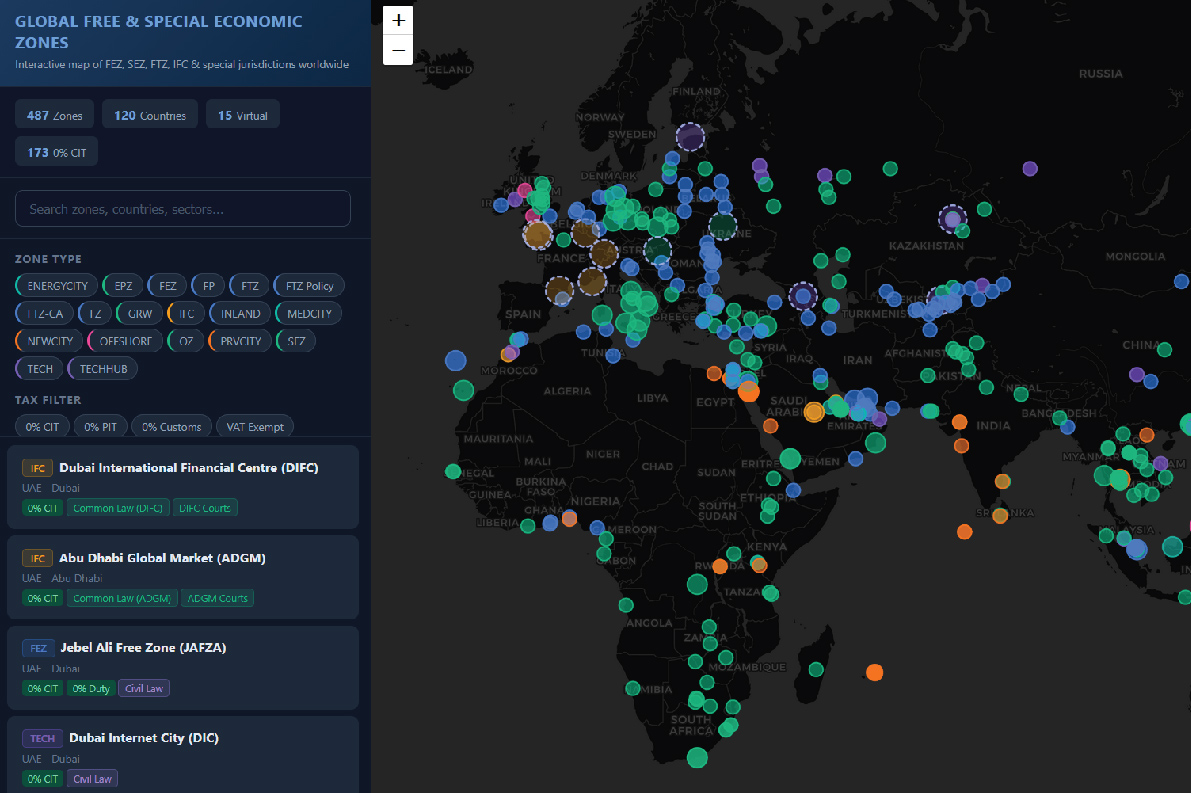
Task: Open the Abu Dhabi Global Market entry
Action: (162, 557)
